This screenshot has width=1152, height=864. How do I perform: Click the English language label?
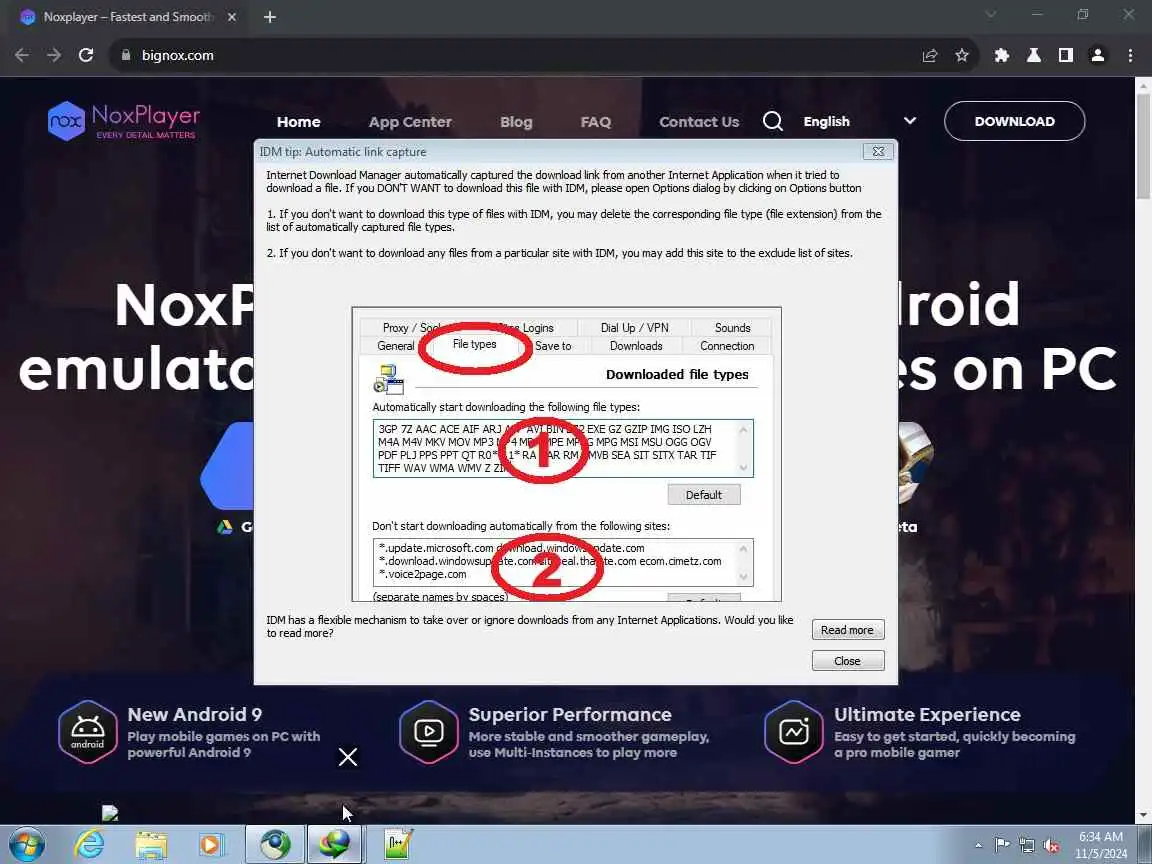click(827, 121)
